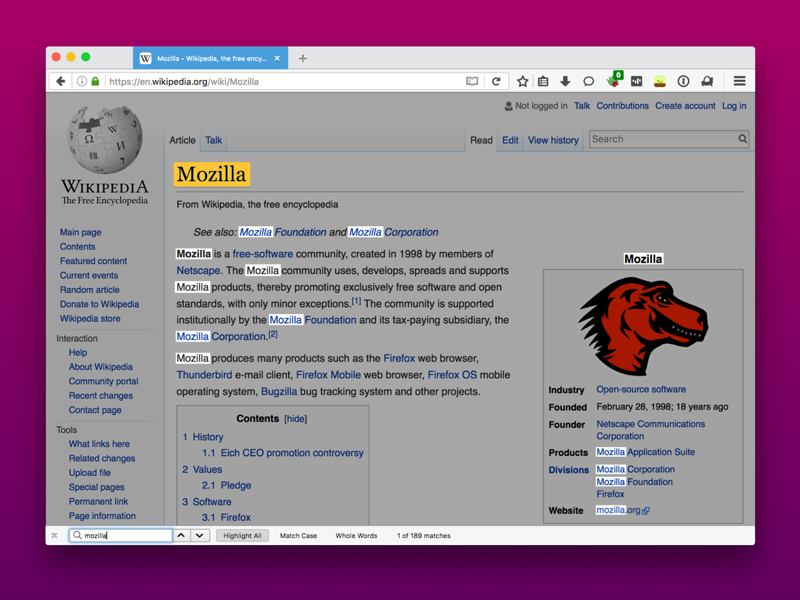This screenshot has width=800, height=600.
Task: Click the Wikipedia globe logo
Action: [x=105, y=139]
